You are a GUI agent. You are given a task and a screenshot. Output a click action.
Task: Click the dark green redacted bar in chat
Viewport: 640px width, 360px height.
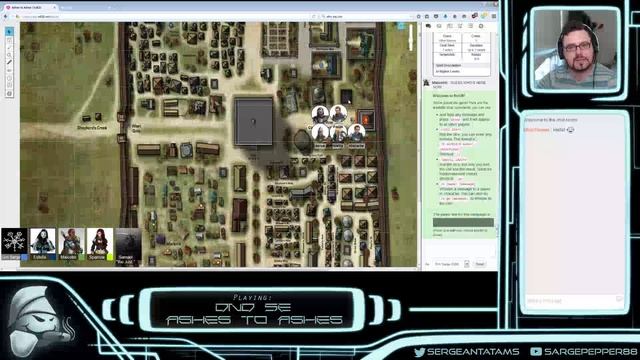click(x=463, y=222)
